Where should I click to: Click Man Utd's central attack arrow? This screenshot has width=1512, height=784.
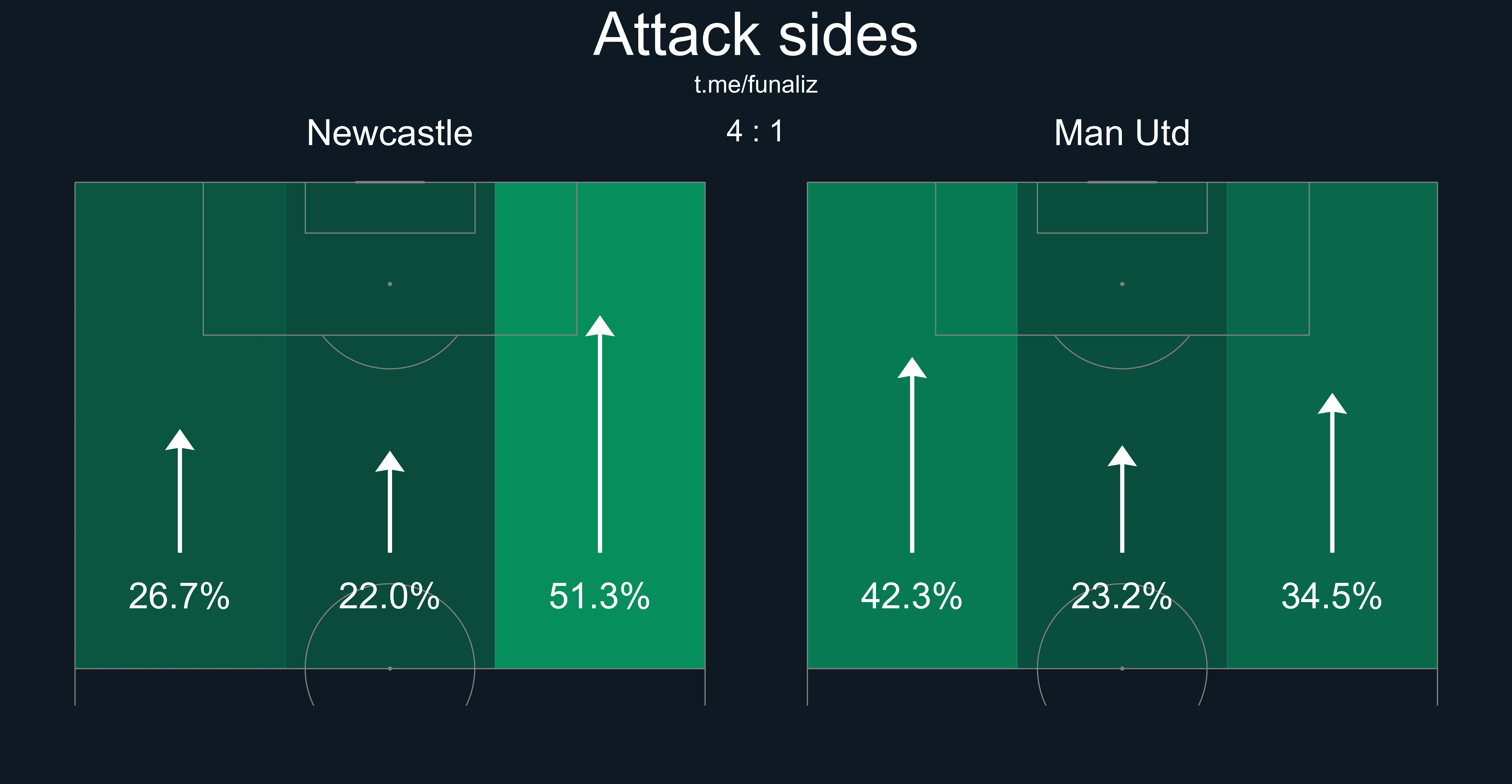tap(1122, 499)
